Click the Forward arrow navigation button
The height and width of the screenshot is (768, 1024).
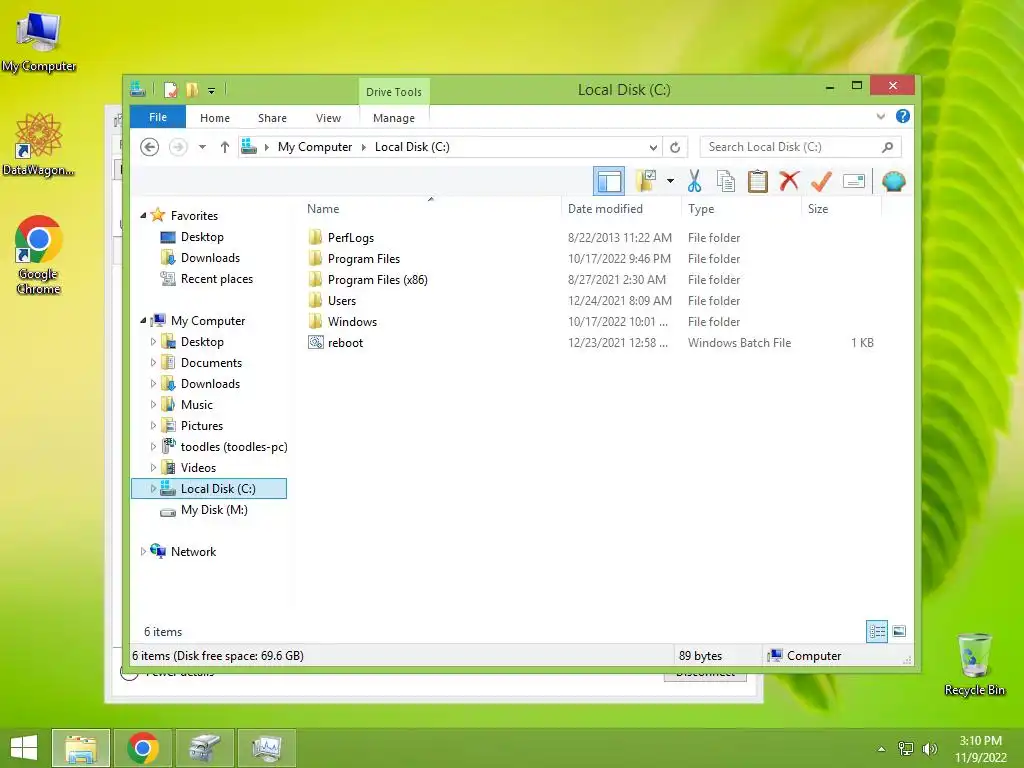click(178, 147)
